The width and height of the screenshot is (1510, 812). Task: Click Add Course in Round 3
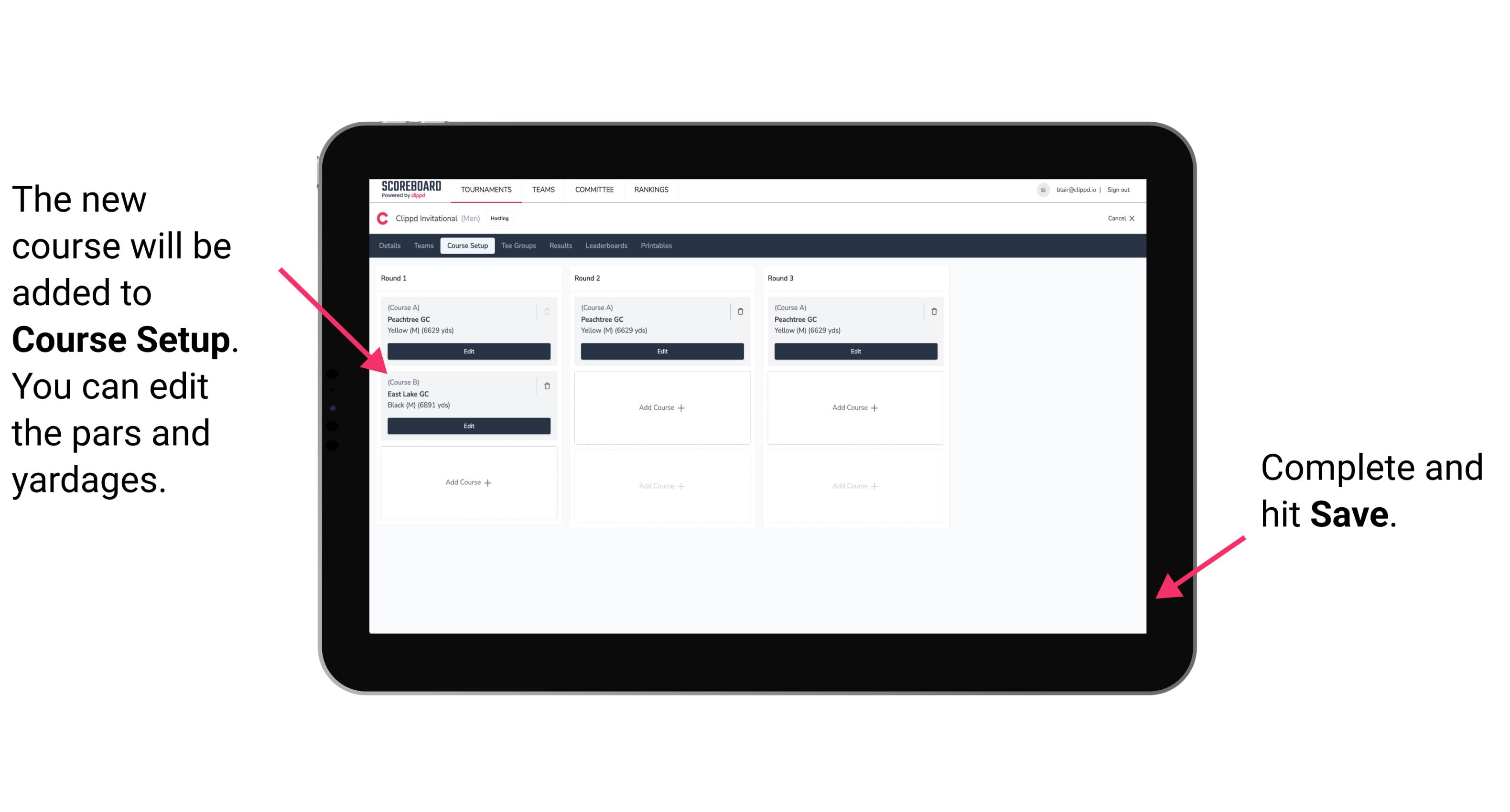855,406
